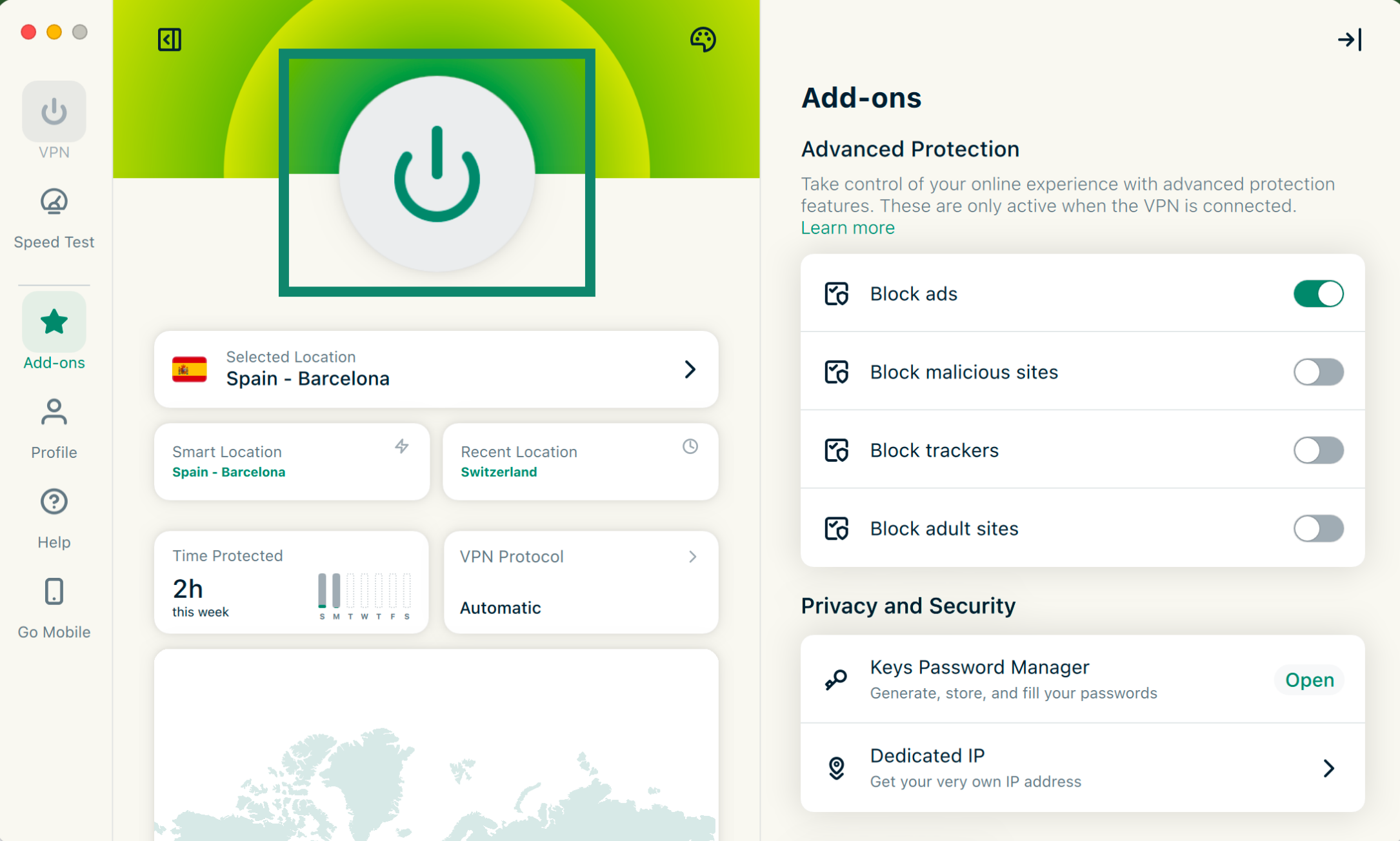Screen dimensions: 1400x841
Task: Follow the Learn more link
Action: [x=848, y=228]
